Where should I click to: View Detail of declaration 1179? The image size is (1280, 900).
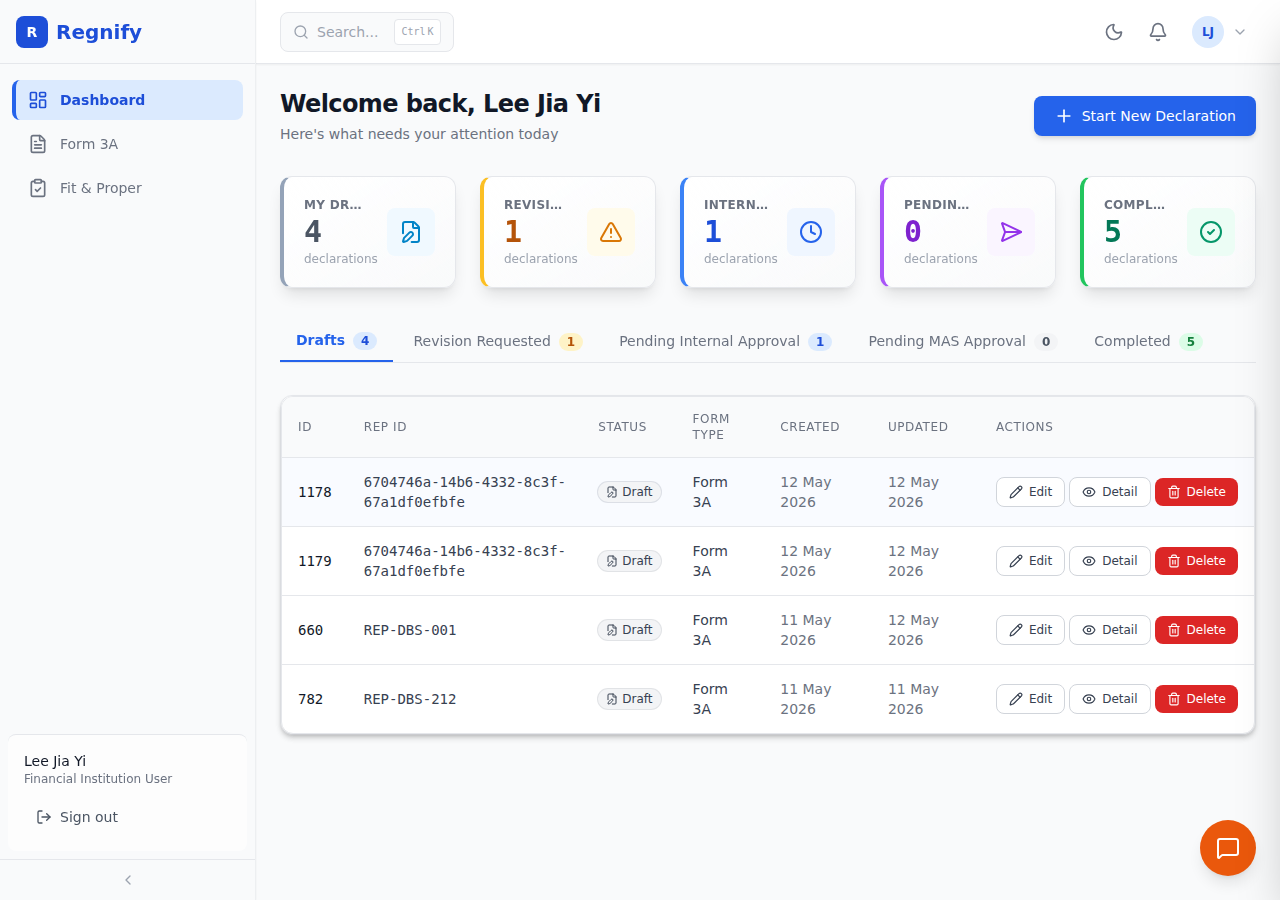[1110, 561]
